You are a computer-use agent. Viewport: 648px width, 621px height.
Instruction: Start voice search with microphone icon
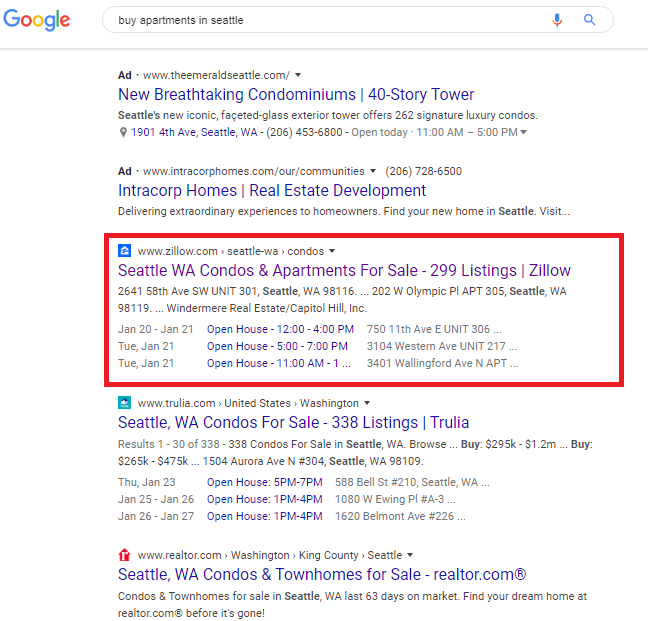pos(557,19)
